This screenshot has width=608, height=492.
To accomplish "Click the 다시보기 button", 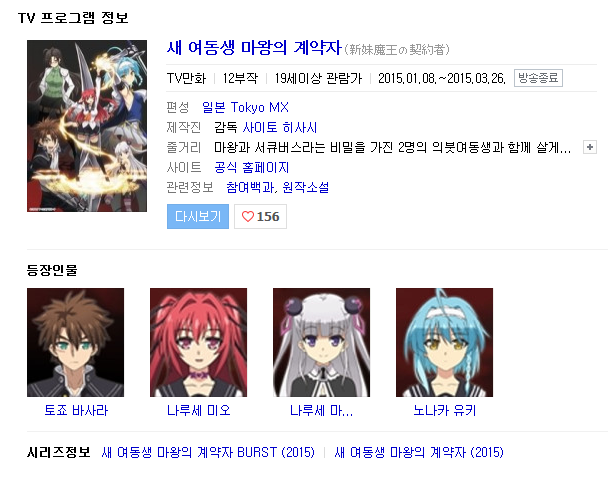I will coord(198,216).
